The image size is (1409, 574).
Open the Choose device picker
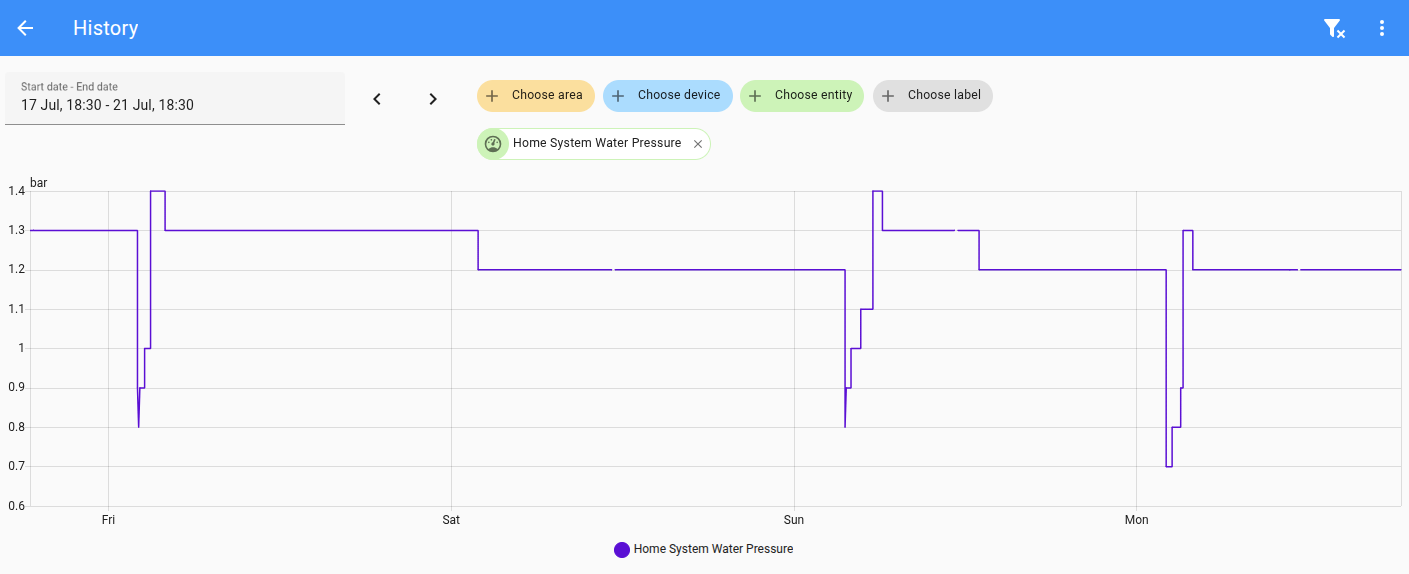pyautogui.click(x=668, y=96)
